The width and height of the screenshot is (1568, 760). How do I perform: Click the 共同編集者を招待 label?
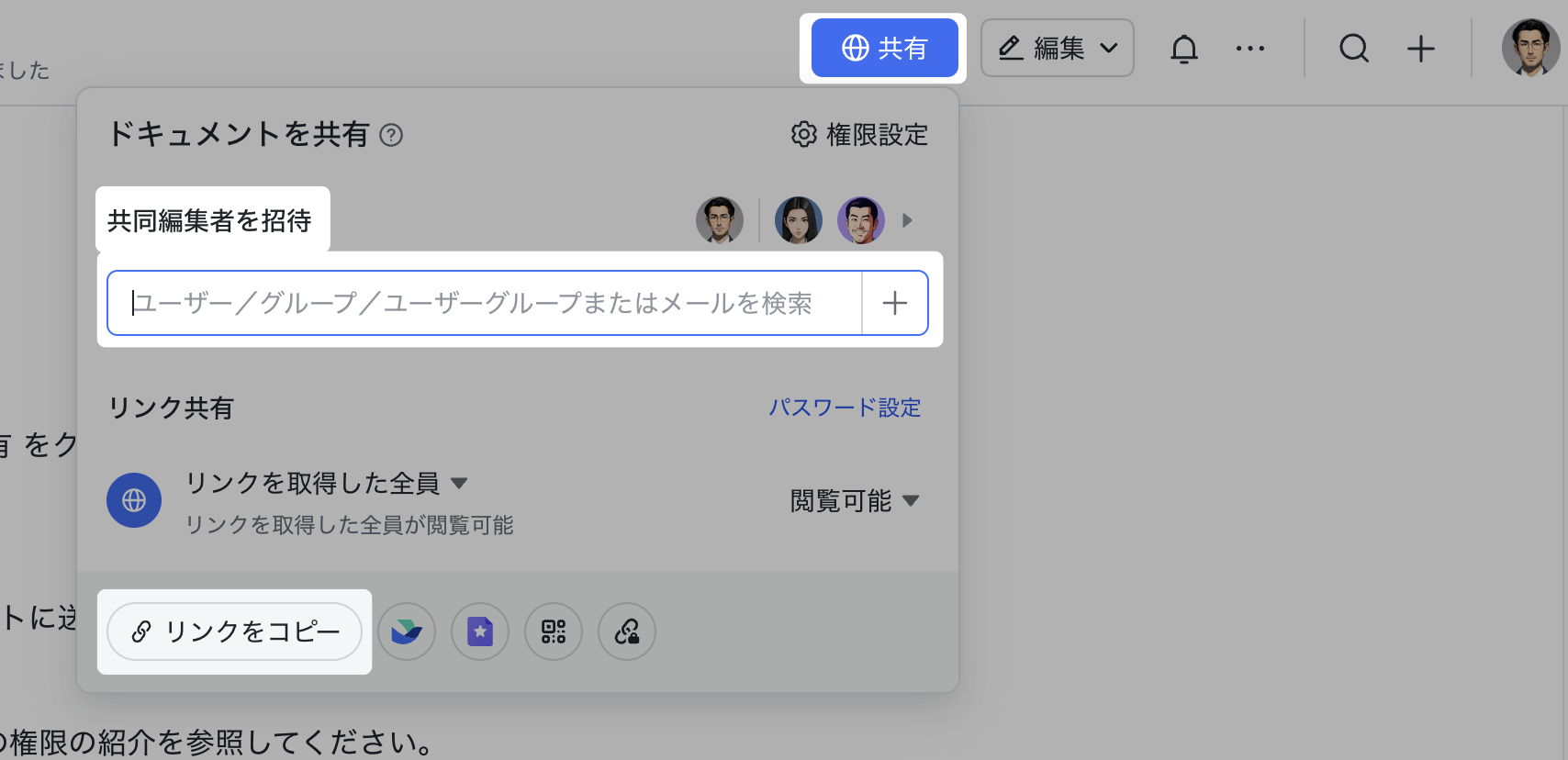209,220
